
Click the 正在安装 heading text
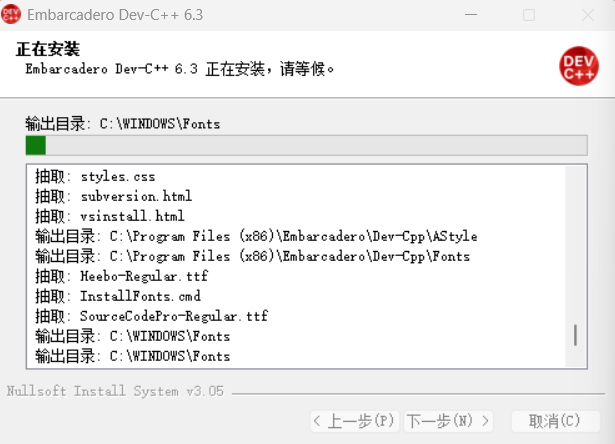47,49
